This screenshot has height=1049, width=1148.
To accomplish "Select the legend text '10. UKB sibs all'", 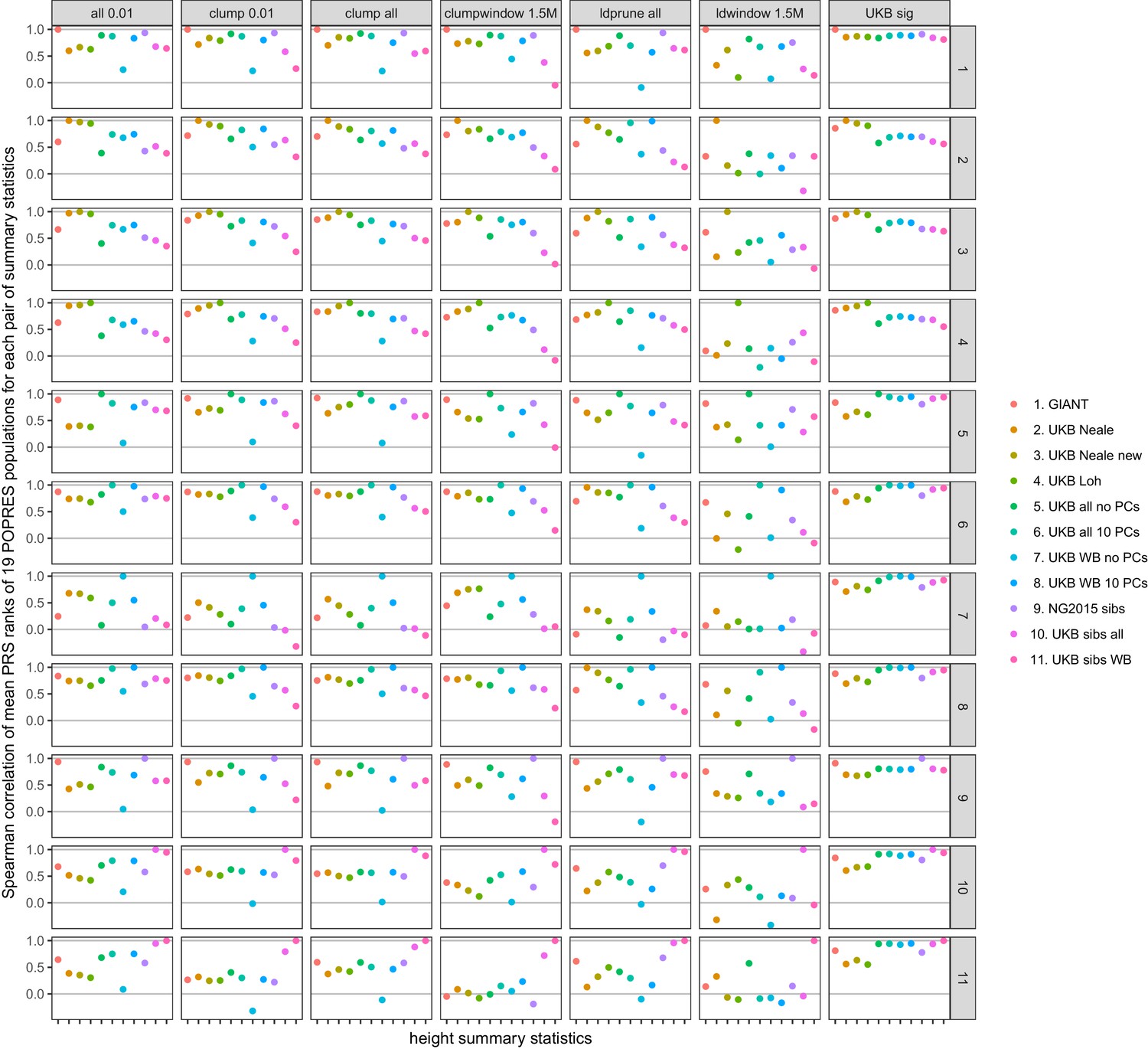I will coord(1077,634).
